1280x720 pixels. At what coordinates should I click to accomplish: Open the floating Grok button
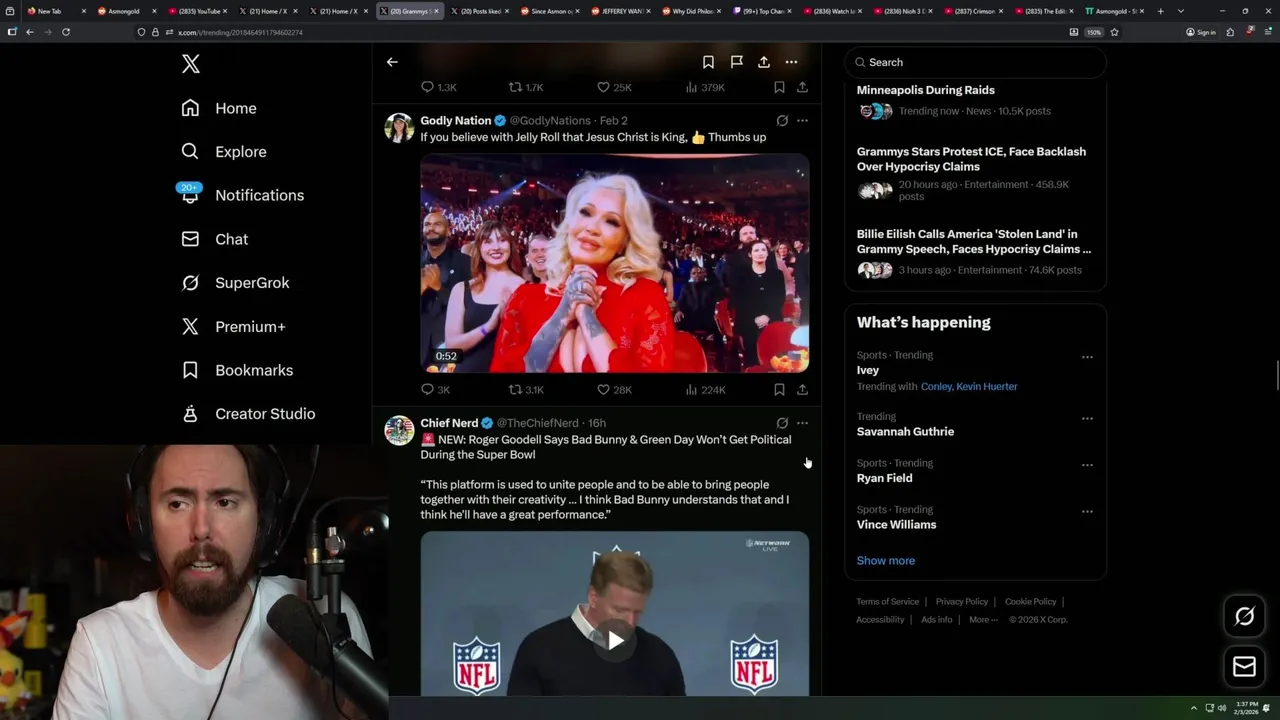[x=1244, y=617]
